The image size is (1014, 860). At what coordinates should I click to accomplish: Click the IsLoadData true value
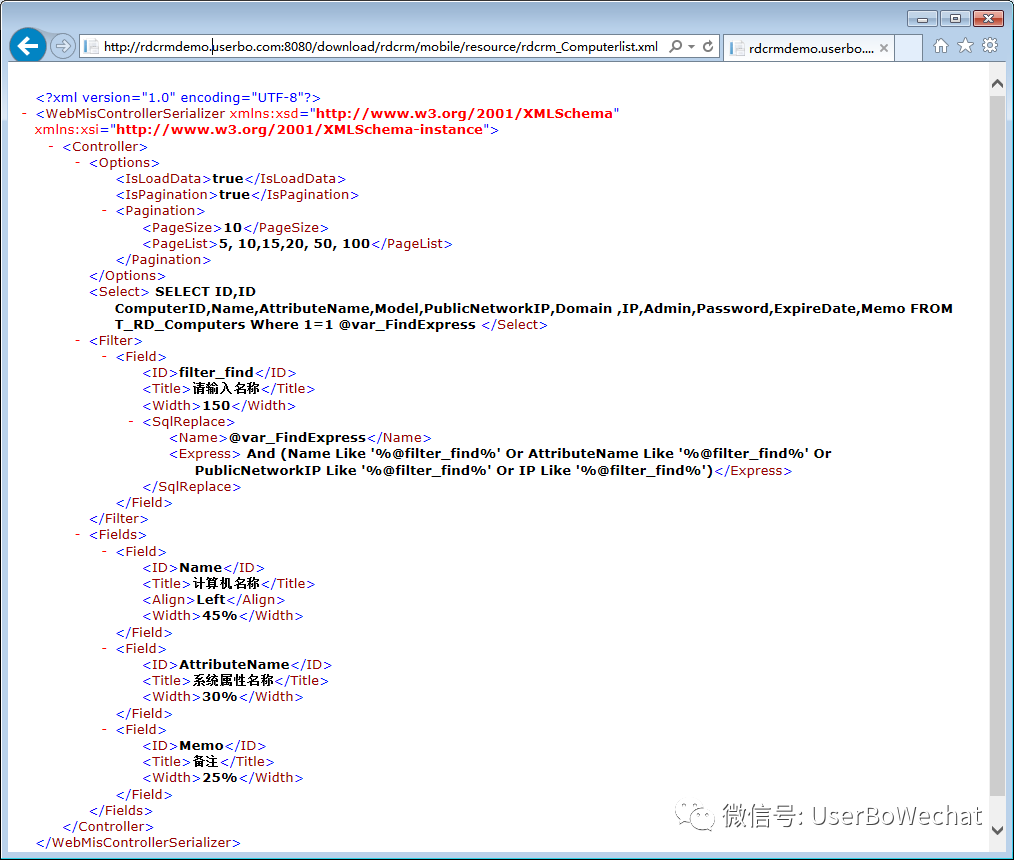click(x=228, y=179)
